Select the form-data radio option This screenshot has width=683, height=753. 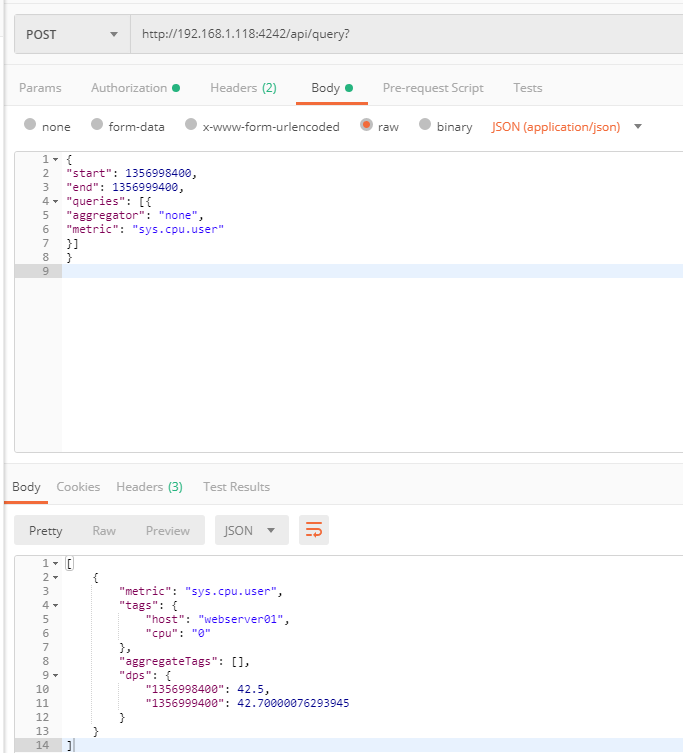pyautogui.click(x=97, y=124)
